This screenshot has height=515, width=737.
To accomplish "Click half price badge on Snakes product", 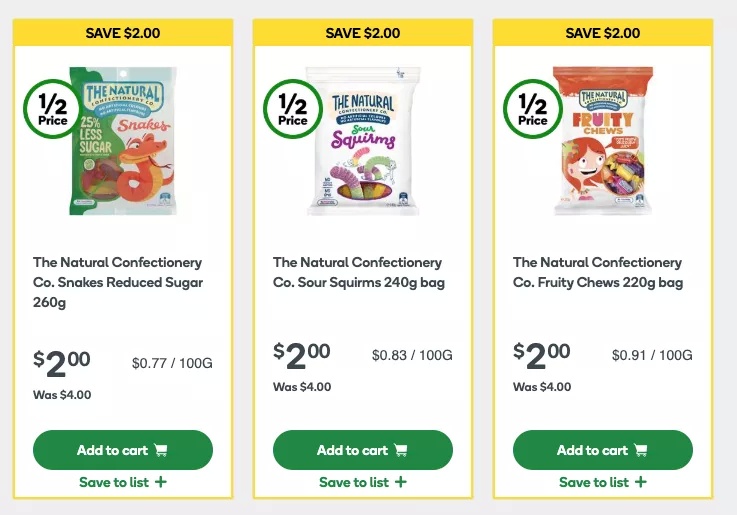I will pos(53,109).
